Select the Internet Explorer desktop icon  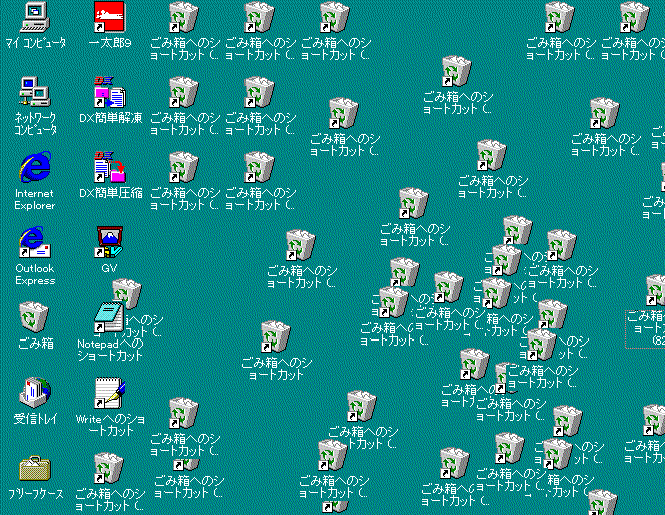pos(35,167)
